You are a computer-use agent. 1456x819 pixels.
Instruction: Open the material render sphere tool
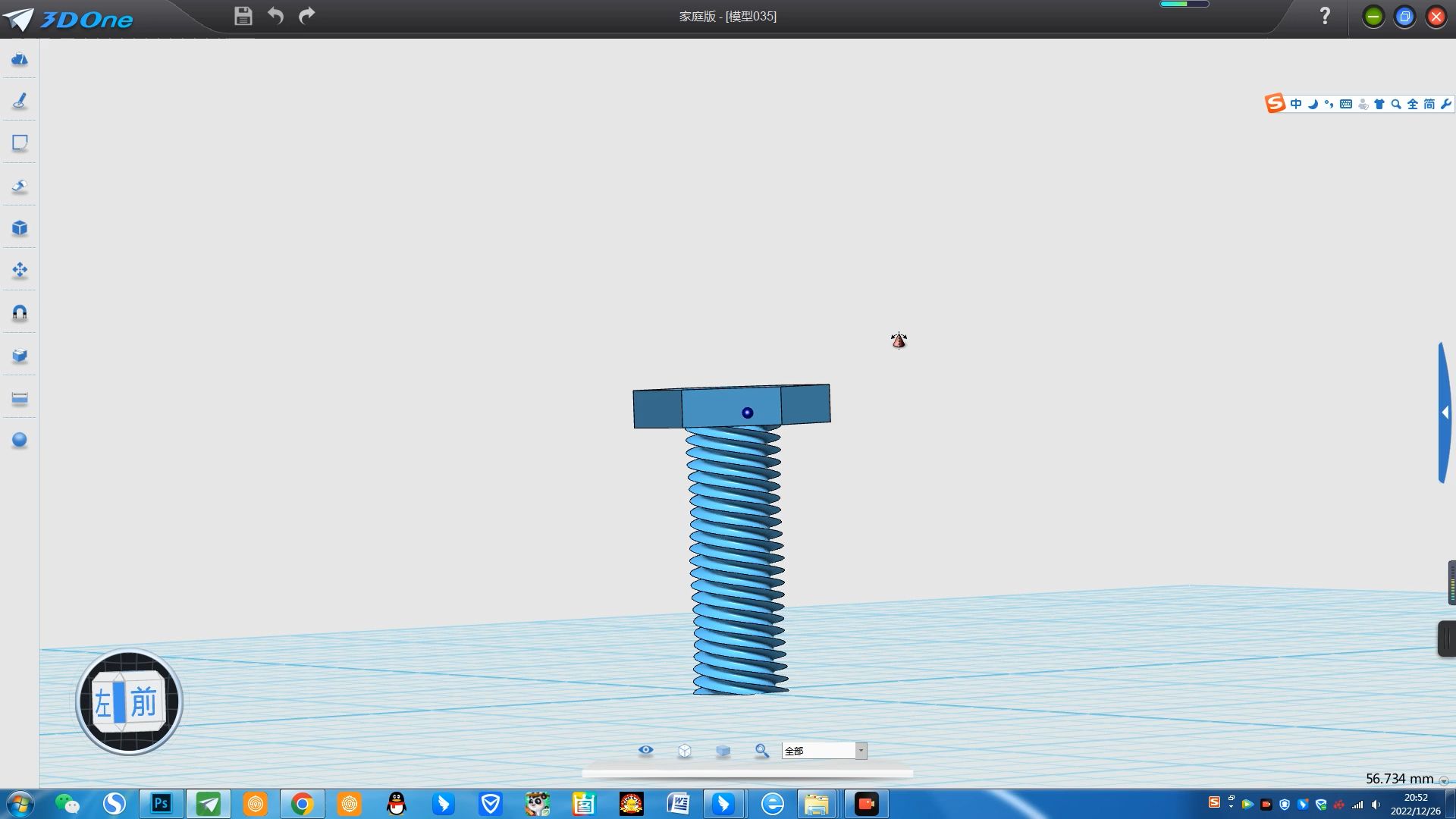click(x=20, y=441)
